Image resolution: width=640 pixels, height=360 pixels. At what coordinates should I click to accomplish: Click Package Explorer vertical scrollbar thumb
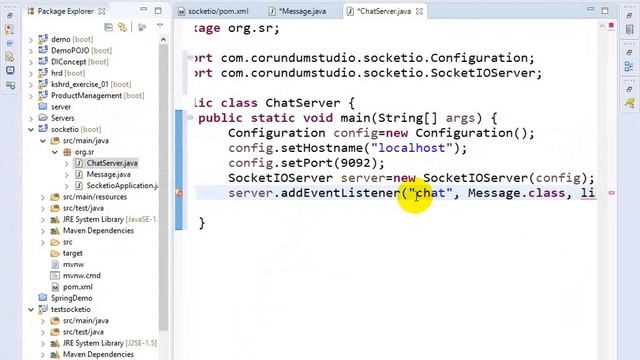tap(163, 187)
